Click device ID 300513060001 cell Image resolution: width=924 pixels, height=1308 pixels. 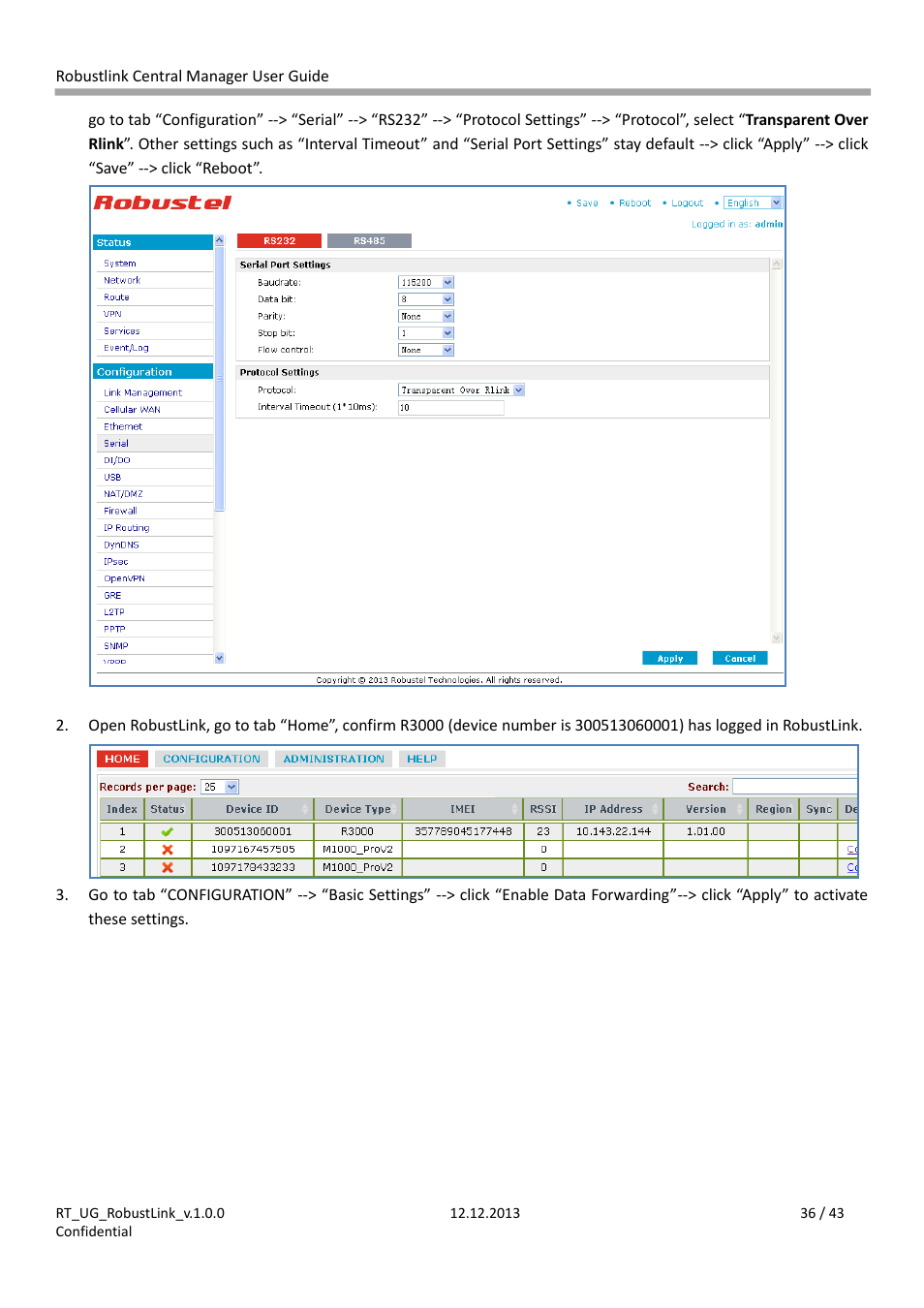coord(253,831)
